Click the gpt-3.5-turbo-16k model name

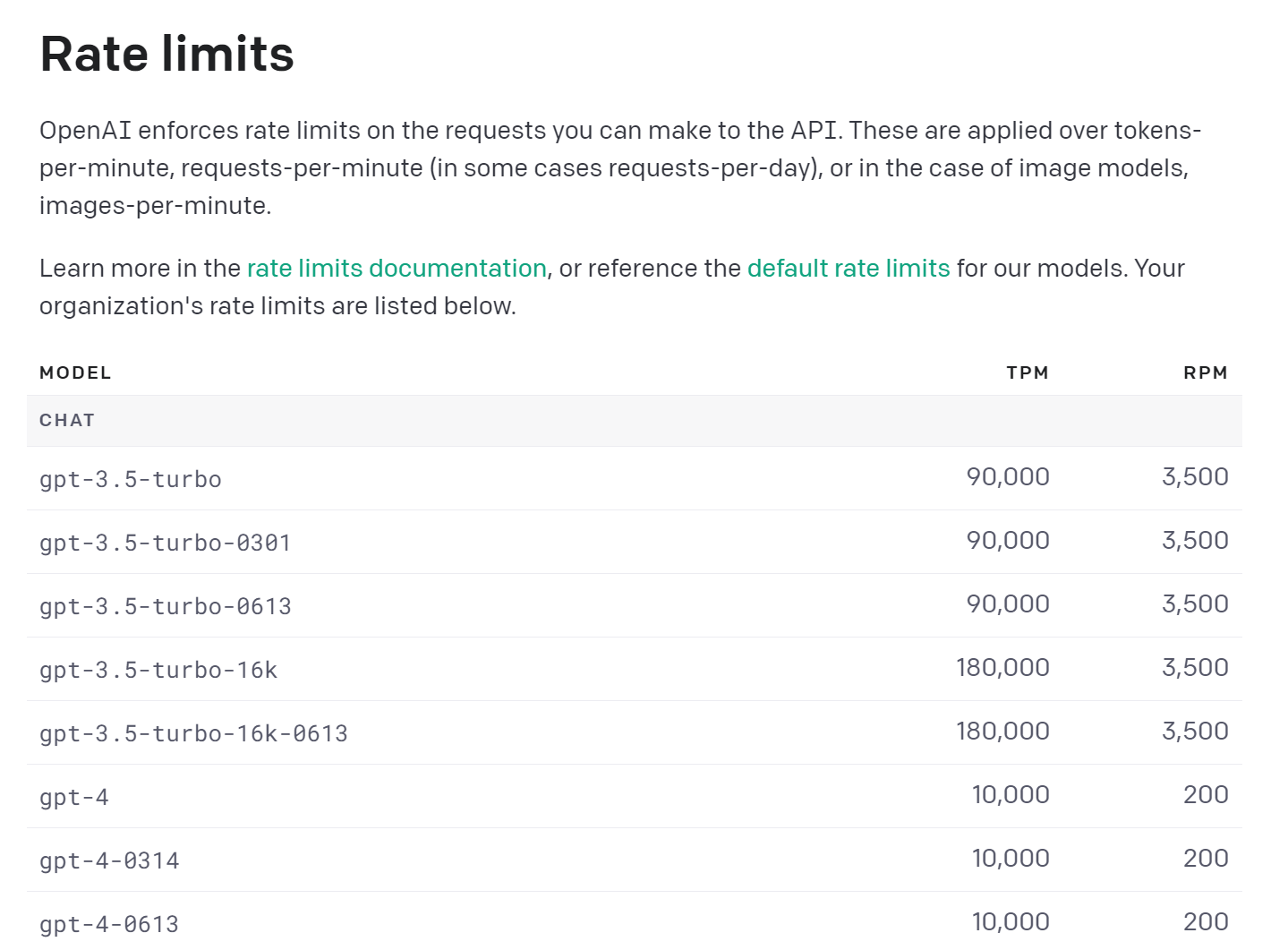click(158, 670)
